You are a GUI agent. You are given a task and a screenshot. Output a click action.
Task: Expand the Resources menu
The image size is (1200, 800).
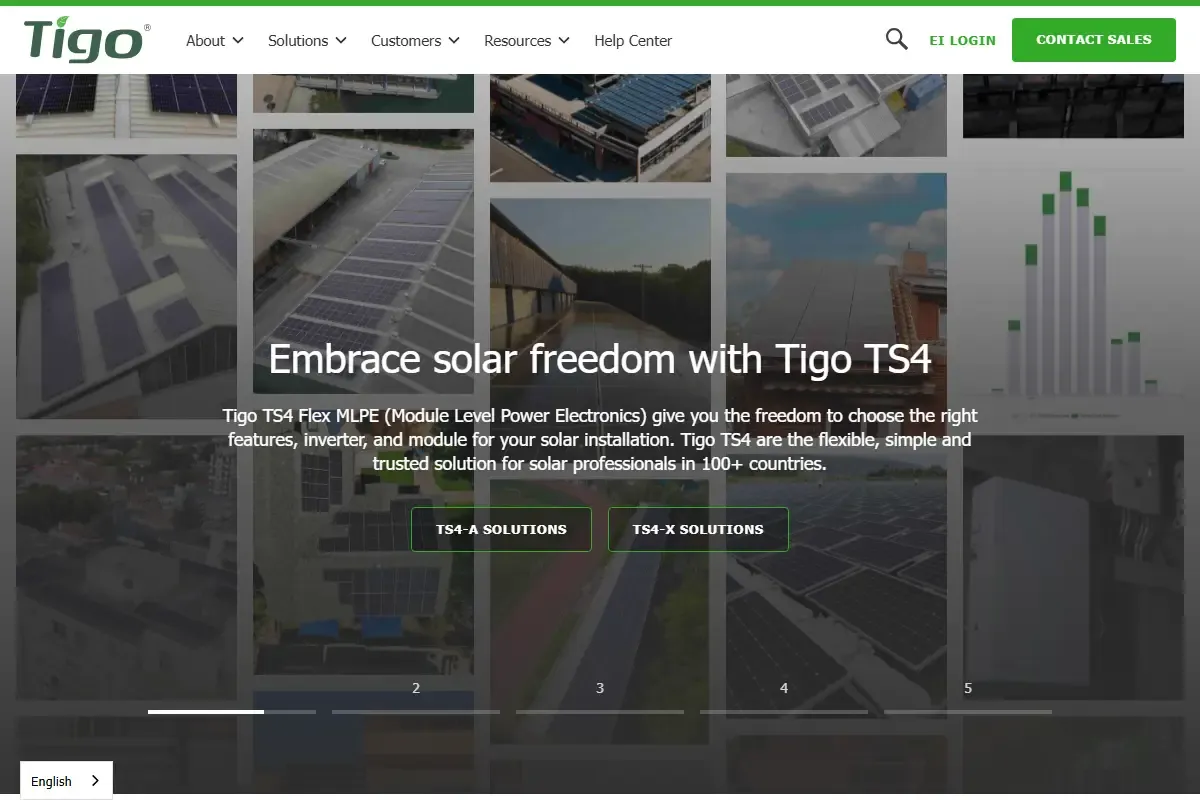click(x=526, y=41)
